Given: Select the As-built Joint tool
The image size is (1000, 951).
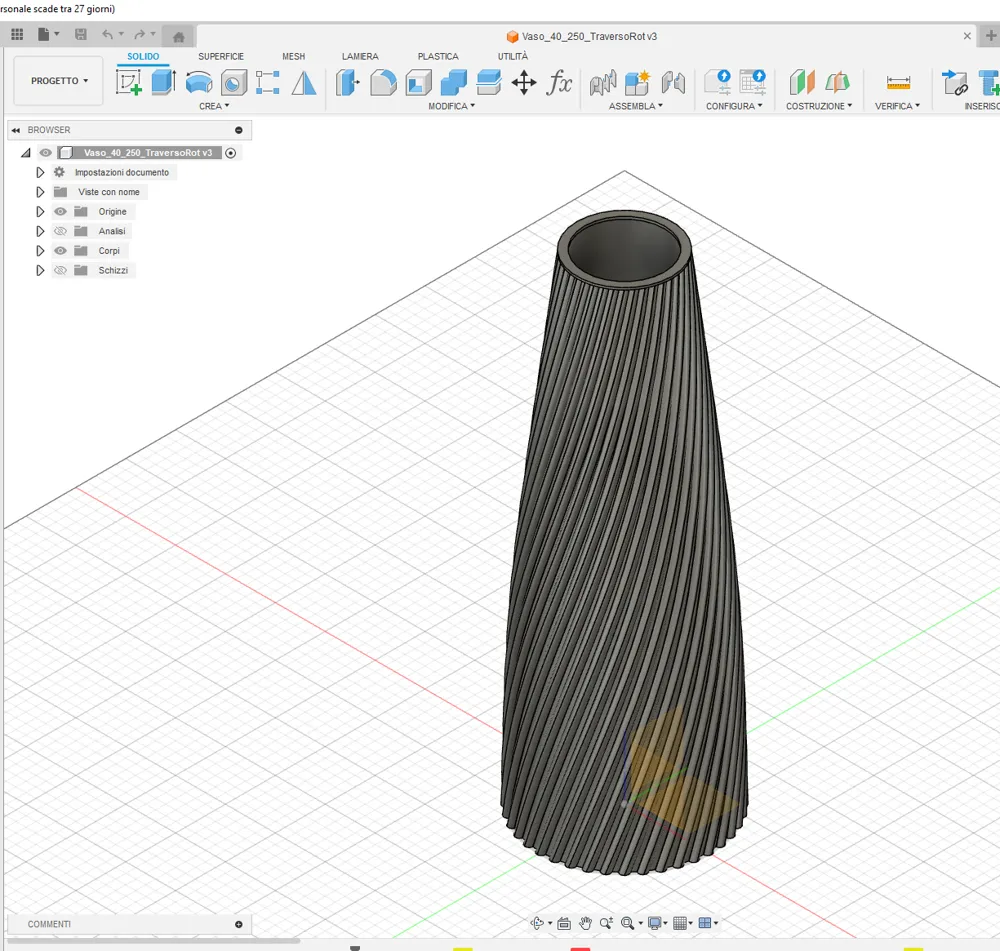Looking at the screenshot, I should tap(673, 83).
